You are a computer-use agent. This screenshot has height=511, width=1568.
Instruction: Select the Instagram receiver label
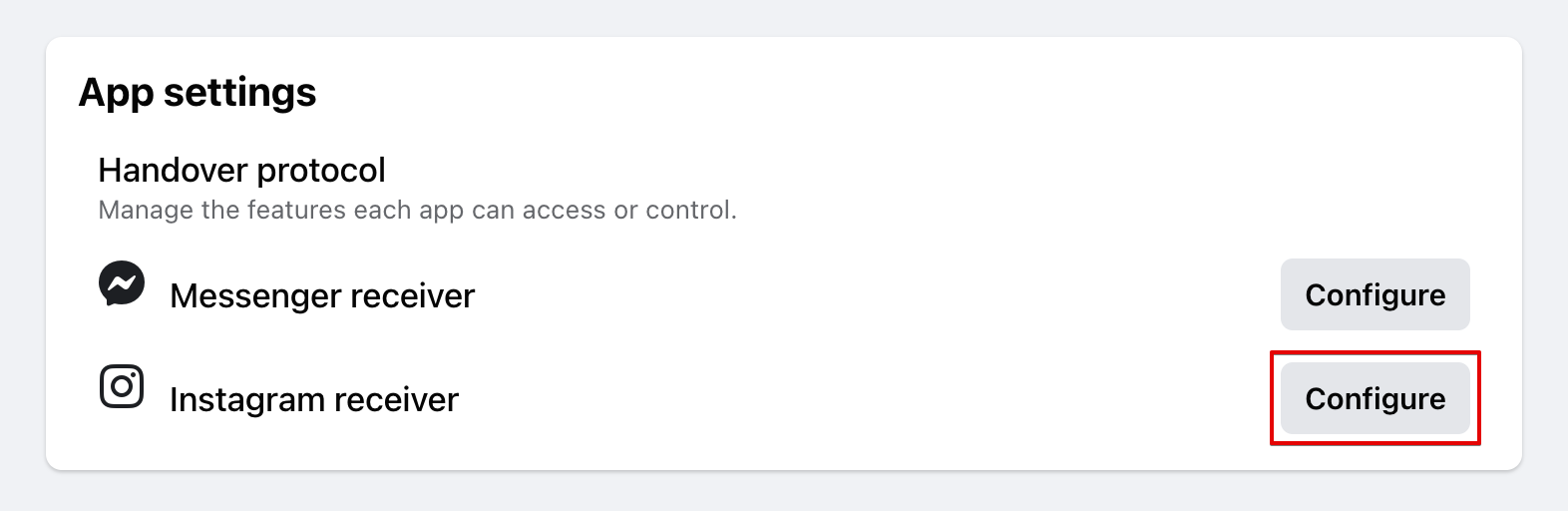click(314, 400)
